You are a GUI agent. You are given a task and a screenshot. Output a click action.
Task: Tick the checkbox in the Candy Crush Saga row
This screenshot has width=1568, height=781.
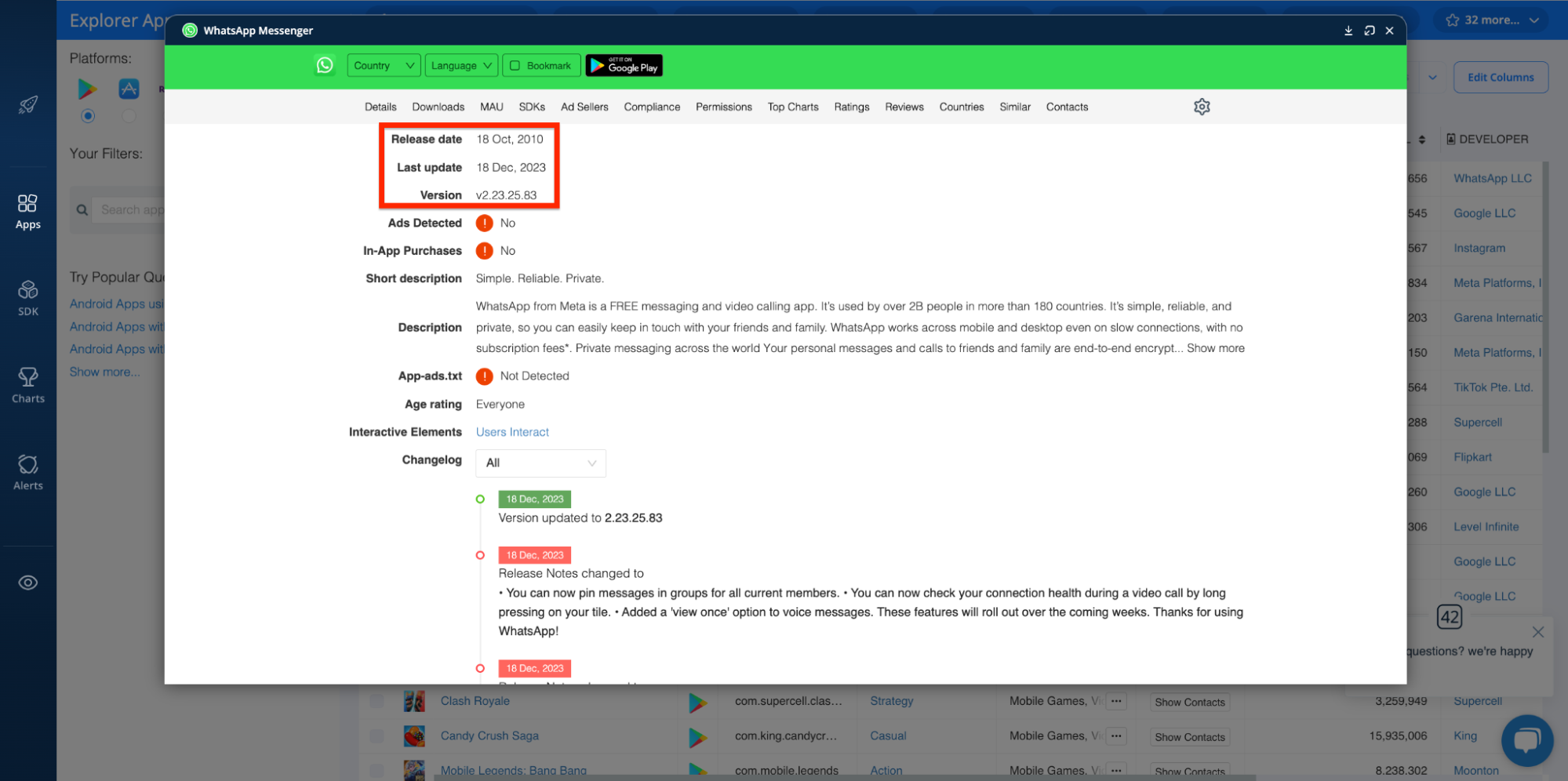(377, 736)
